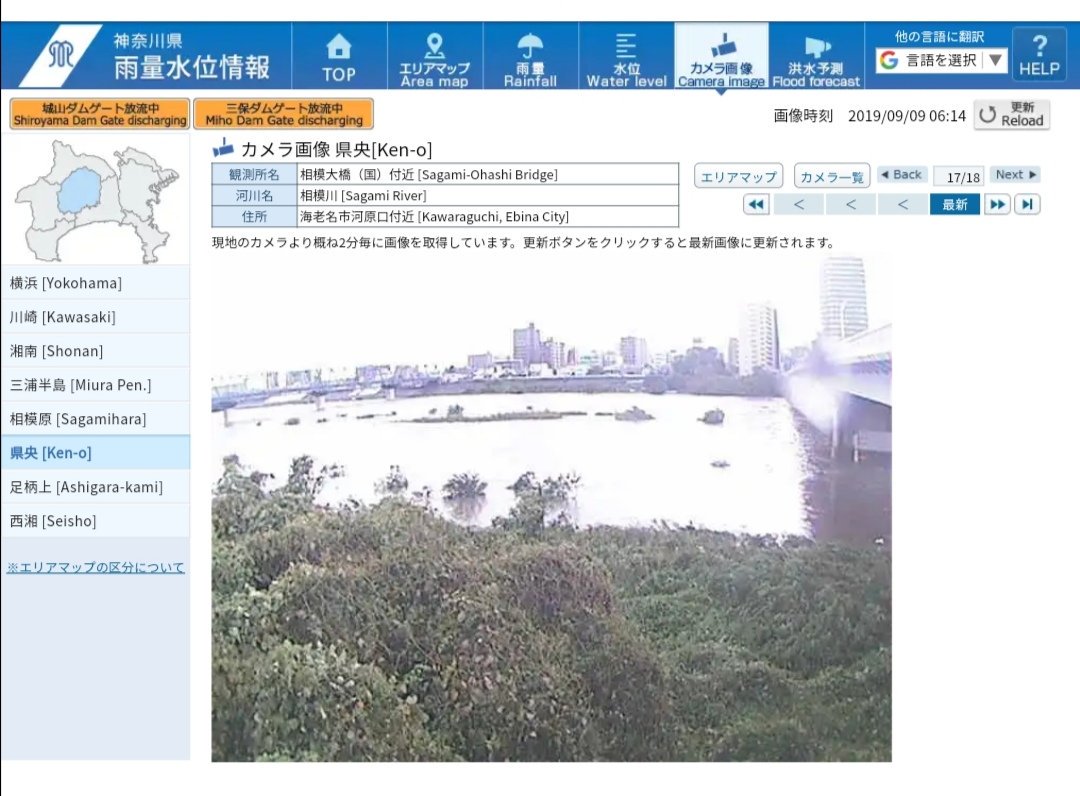Click the カメラ一覧 camera list button

pyautogui.click(x=832, y=176)
